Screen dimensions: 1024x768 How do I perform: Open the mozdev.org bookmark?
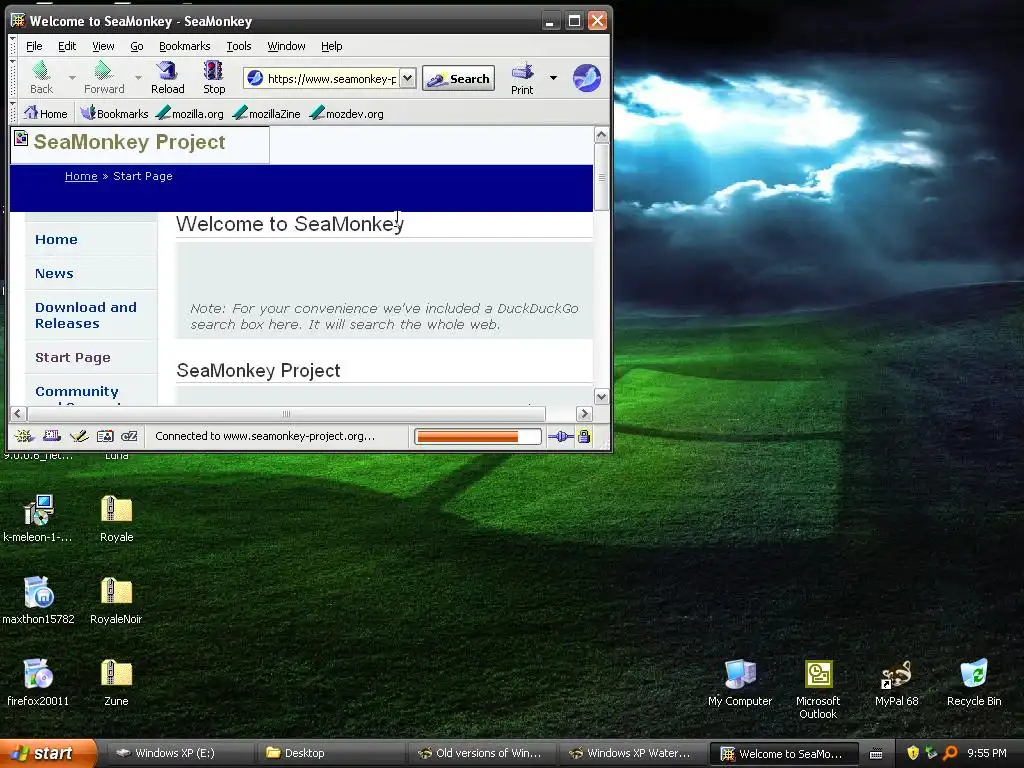(x=347, y=114)
